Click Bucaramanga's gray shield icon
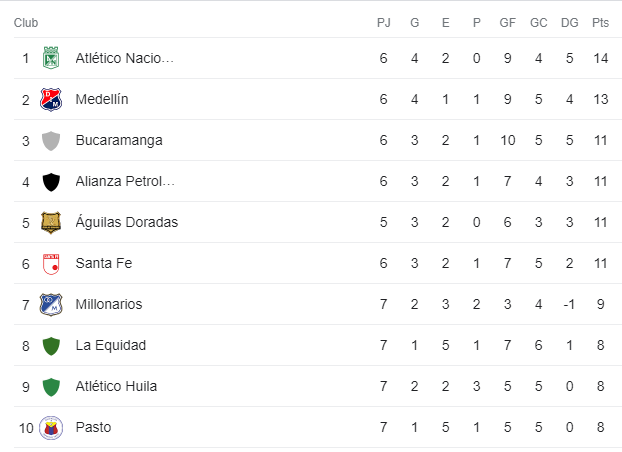The image size is (622, 452). click(51, 140)
